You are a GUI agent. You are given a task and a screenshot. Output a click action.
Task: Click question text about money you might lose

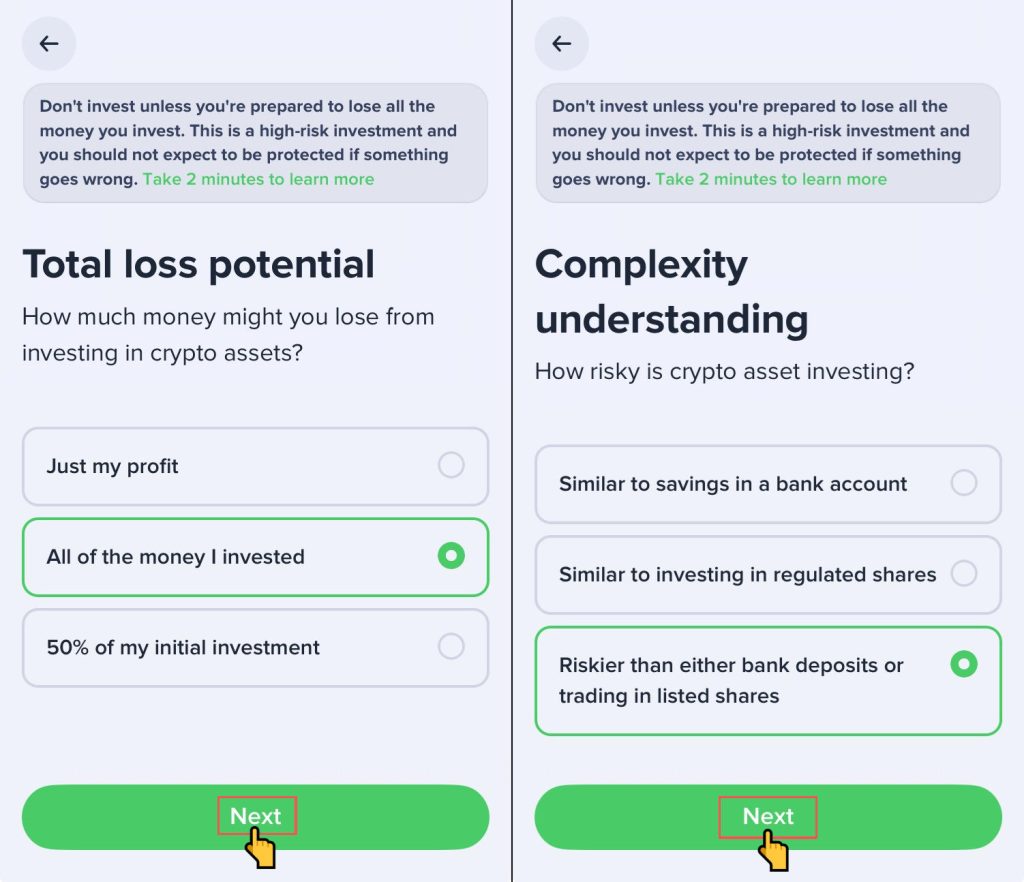(228, 335)
